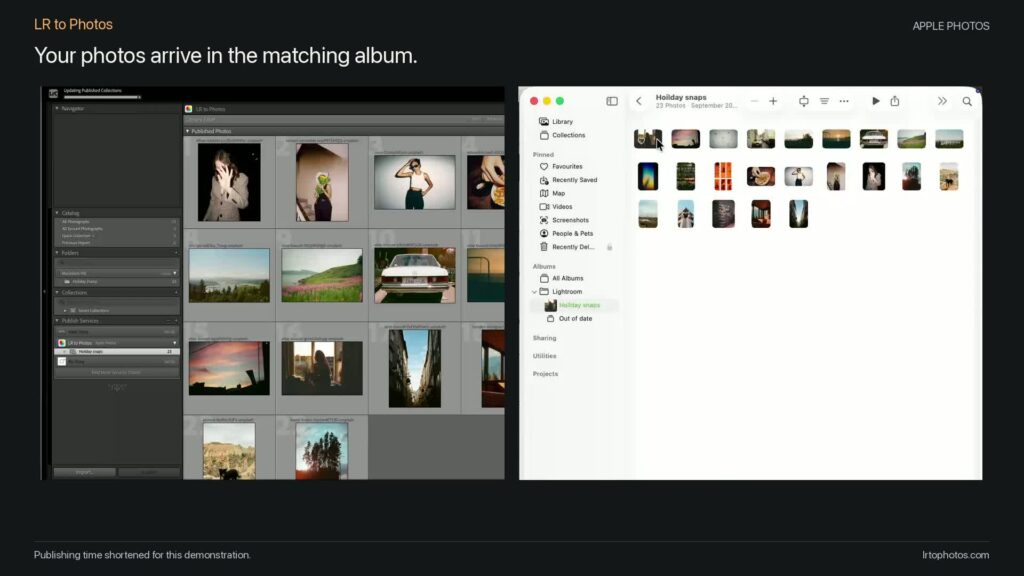Click the Import button in Lightroom
The height and width of the screenshot is (576, 1024).
(x=84, y=472)
